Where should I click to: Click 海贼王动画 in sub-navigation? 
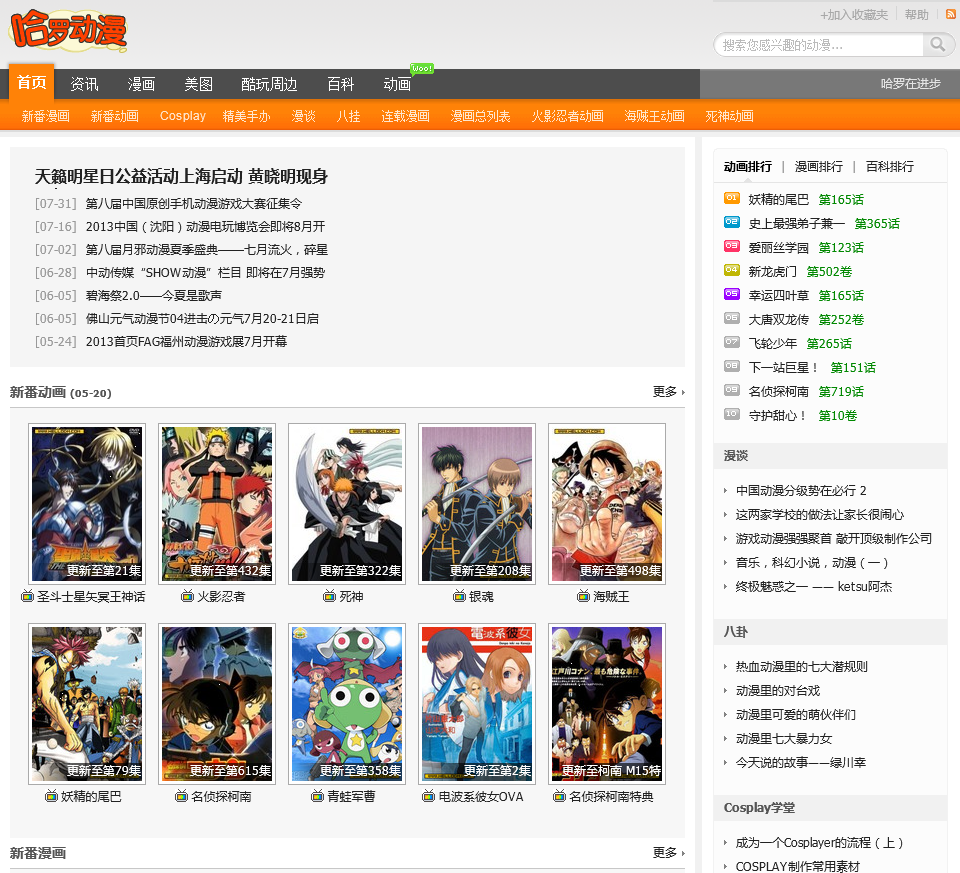654,116
